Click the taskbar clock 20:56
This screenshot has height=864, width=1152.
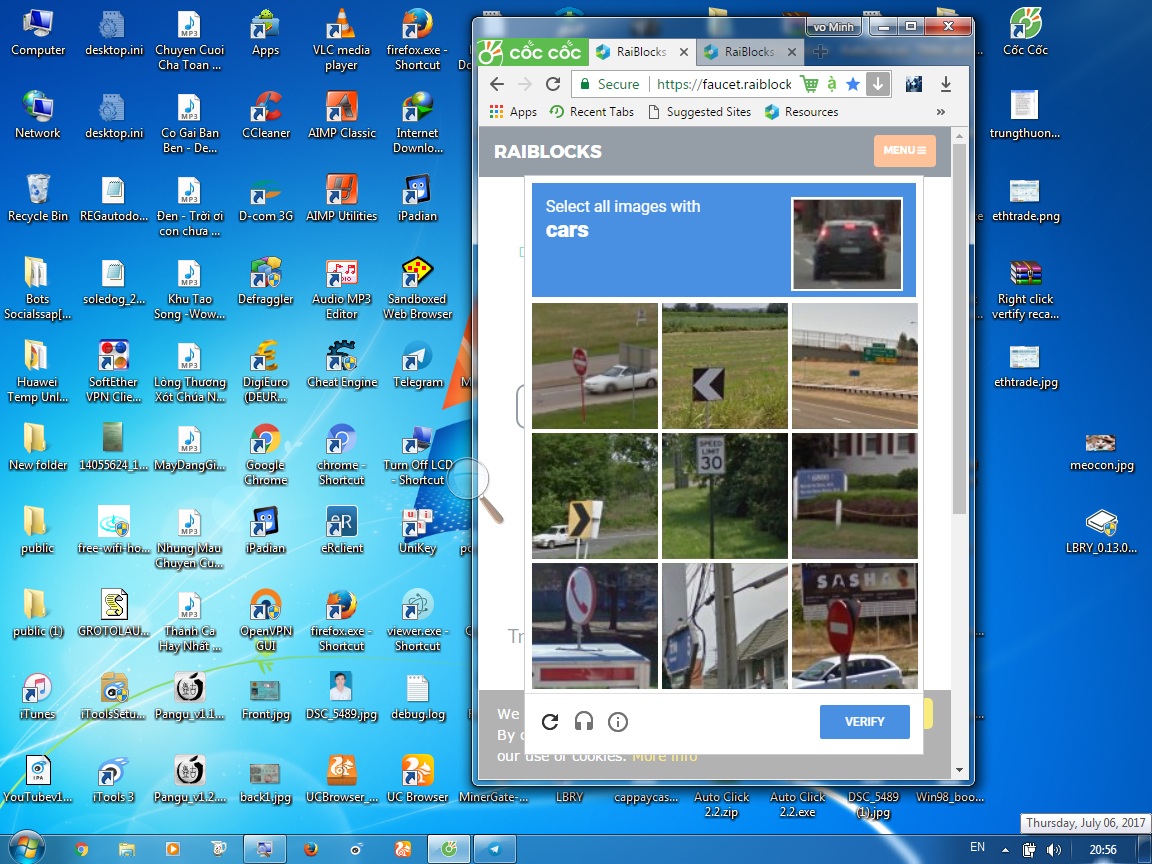[1103, 849]
